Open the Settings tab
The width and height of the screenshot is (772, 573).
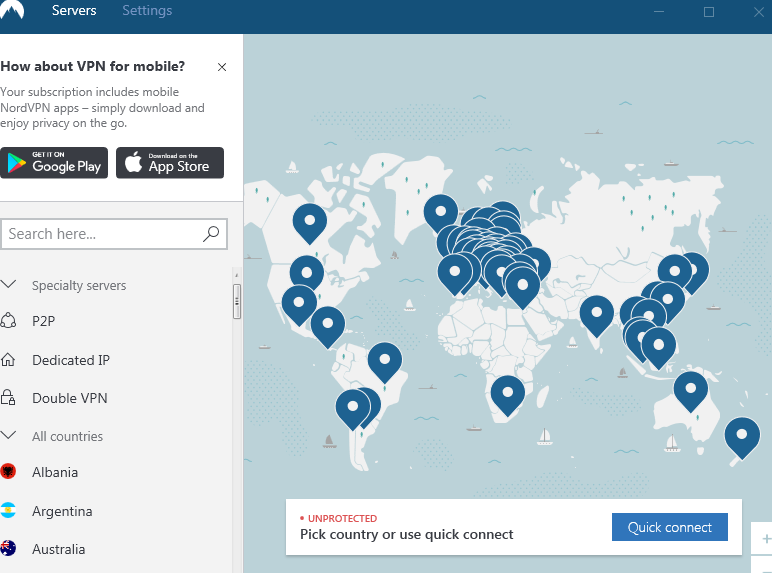(147, 10)
